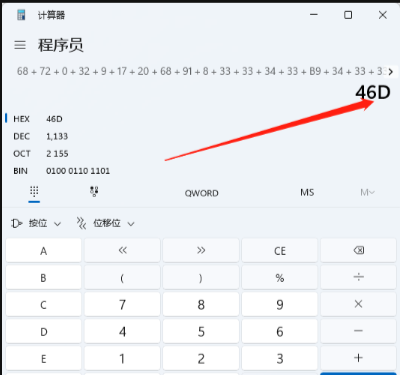Click the calculator app icon in title bar

pos(21,15)
